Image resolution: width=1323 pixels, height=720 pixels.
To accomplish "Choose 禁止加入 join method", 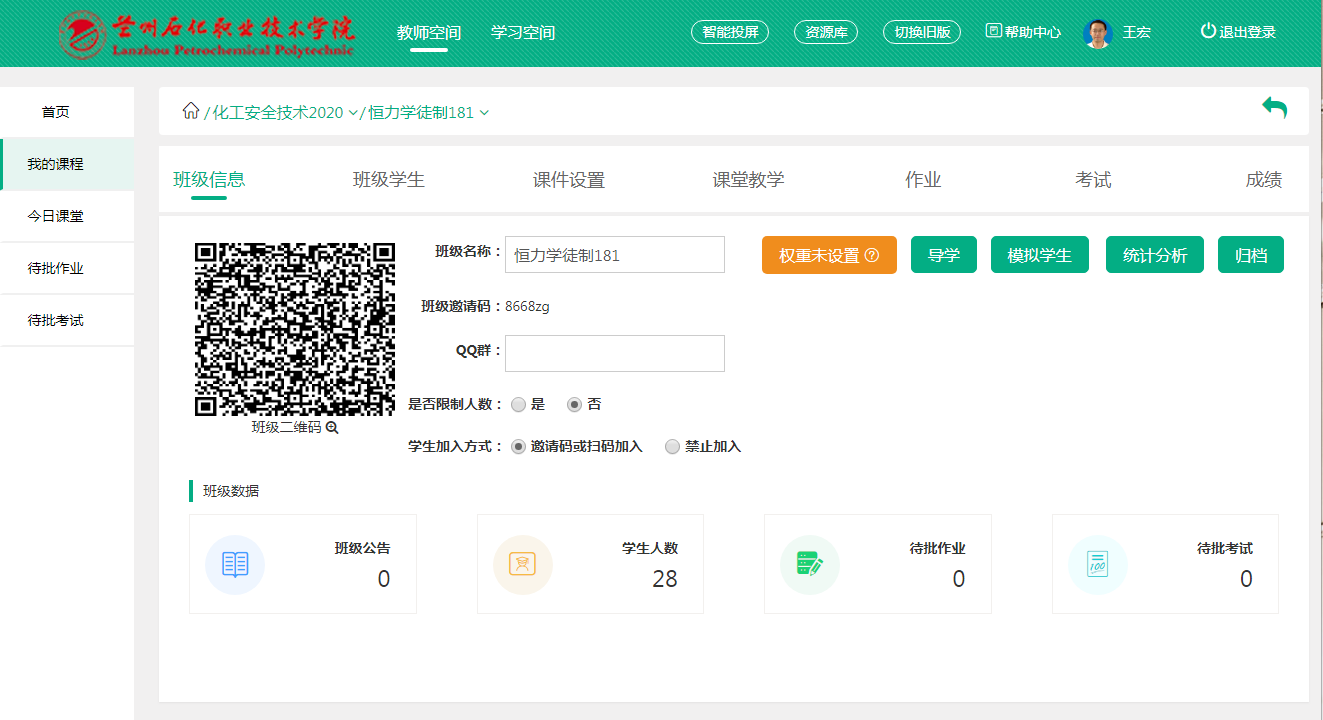I will click(x=672, y=447).
